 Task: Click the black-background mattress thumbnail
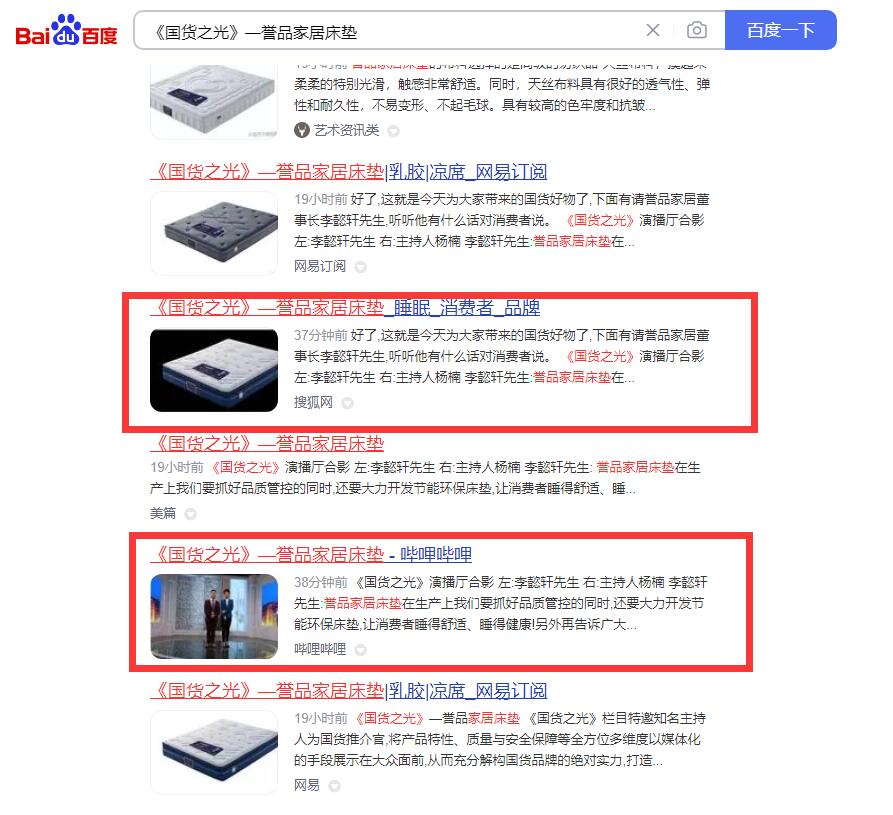coord(214,370)
